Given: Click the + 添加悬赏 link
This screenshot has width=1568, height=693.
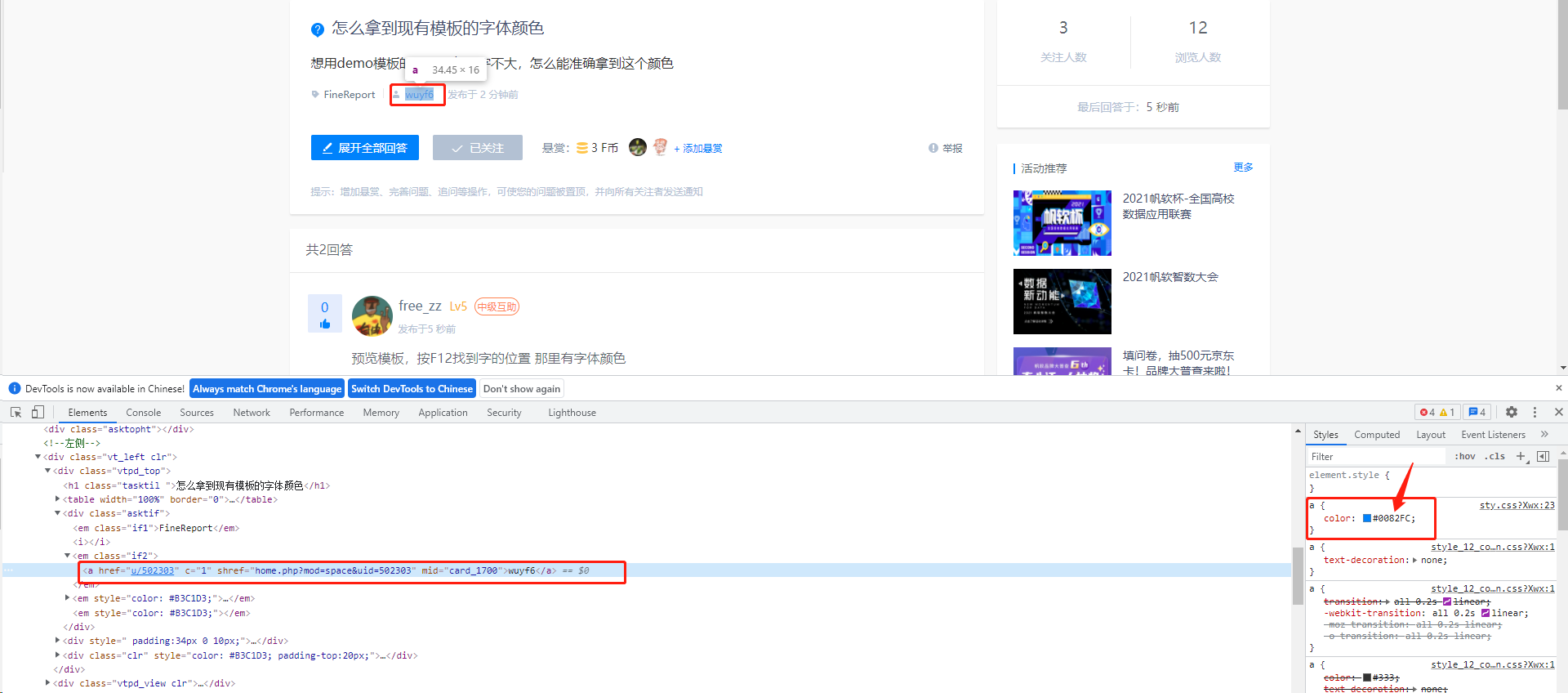Looking at the screenshot, I should [x=698, y=148].
